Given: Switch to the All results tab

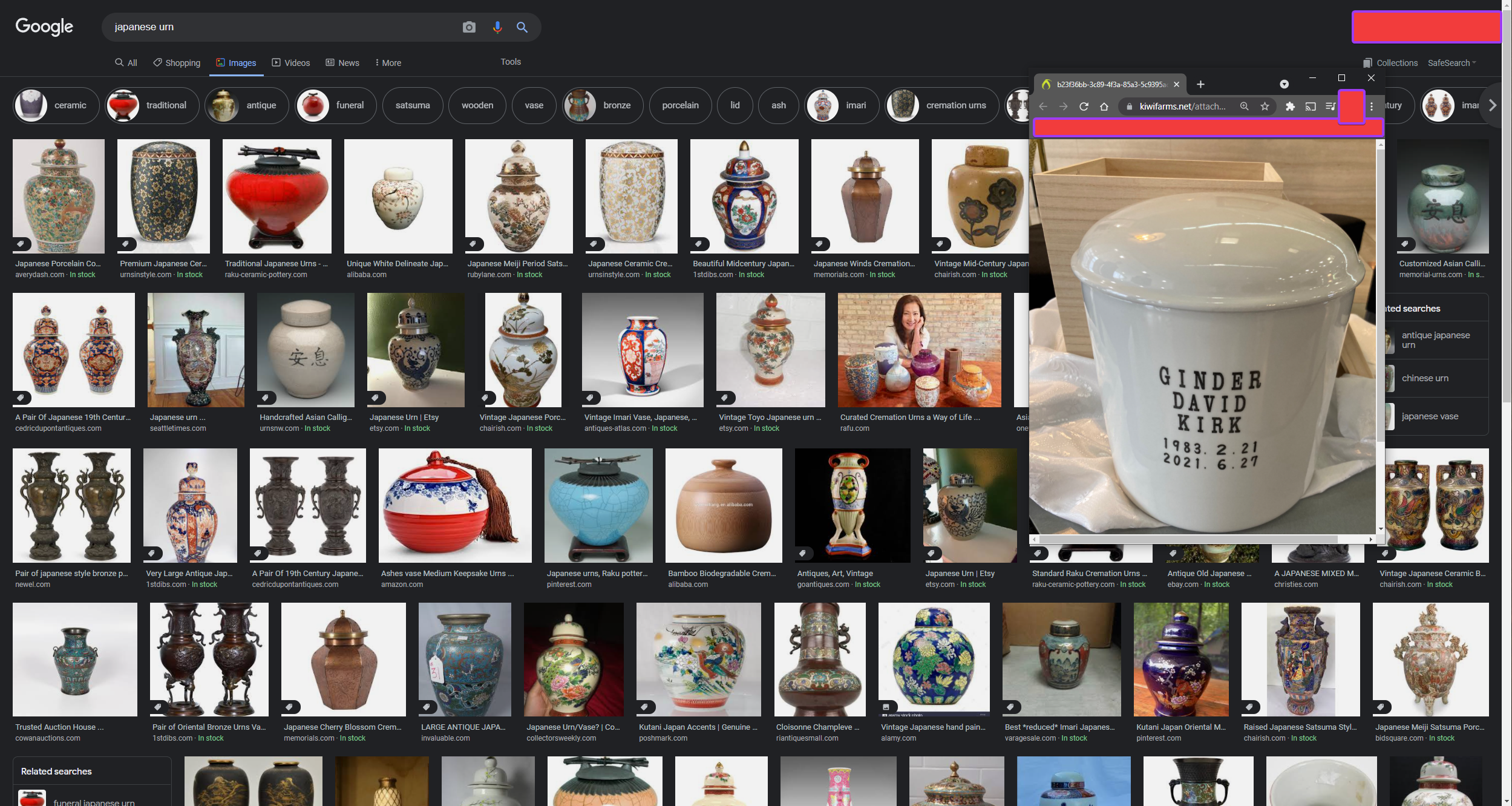Looking at the screenshot, I should point(126,63).
